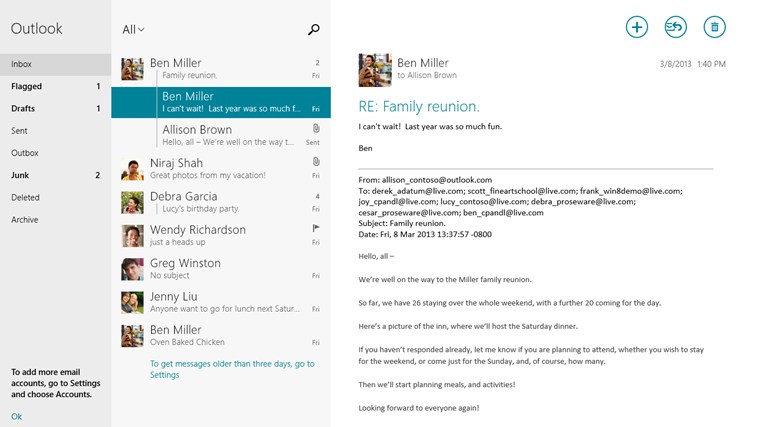Screen dimensions: 759x427
Task: Open the Outbox folder
Action: 56,153
